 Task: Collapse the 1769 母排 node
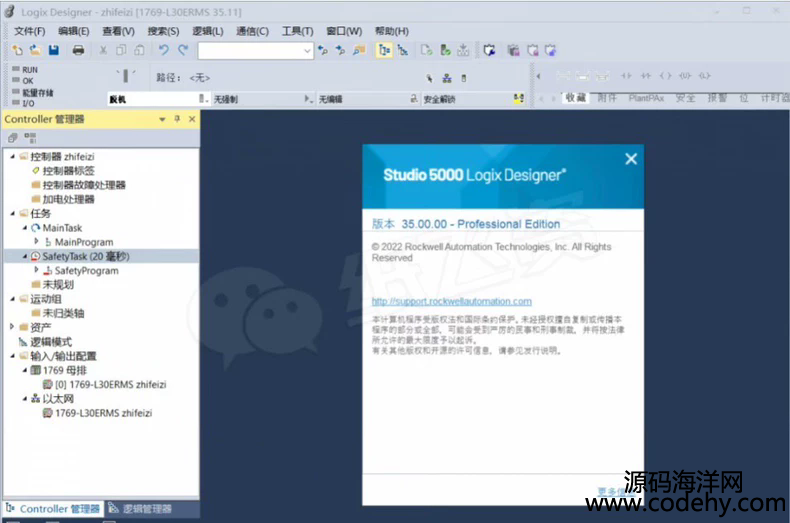coord(25,370)
